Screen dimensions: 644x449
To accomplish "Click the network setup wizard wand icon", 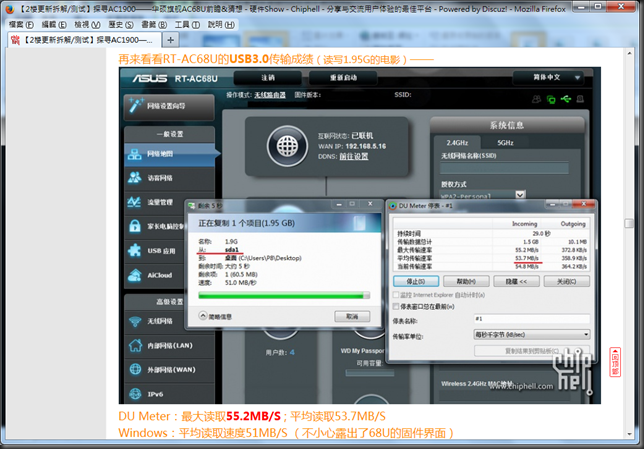I will (136, 106).
